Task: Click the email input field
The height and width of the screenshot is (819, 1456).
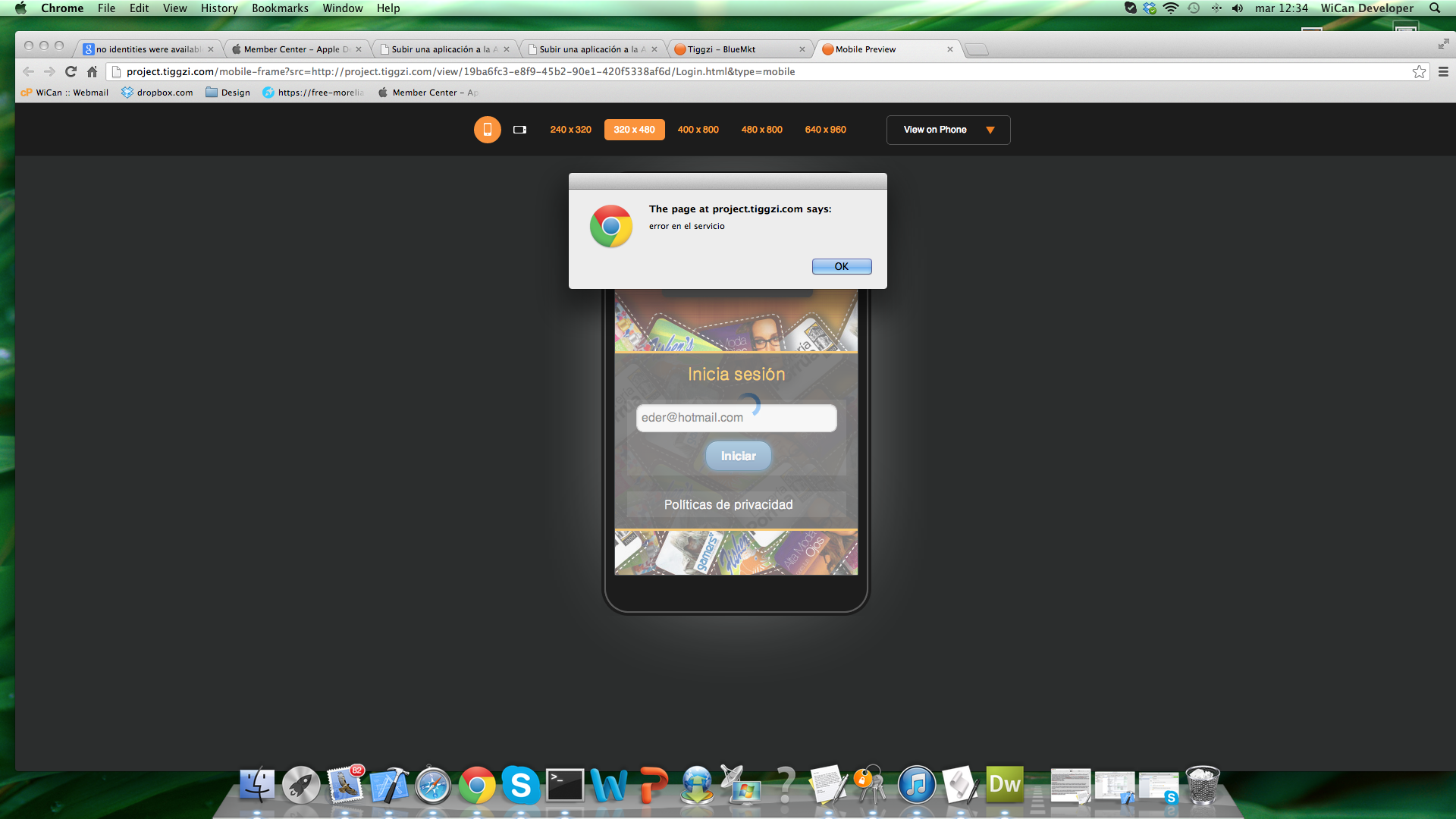Action: pyautogui.click(x=736, y=418)
